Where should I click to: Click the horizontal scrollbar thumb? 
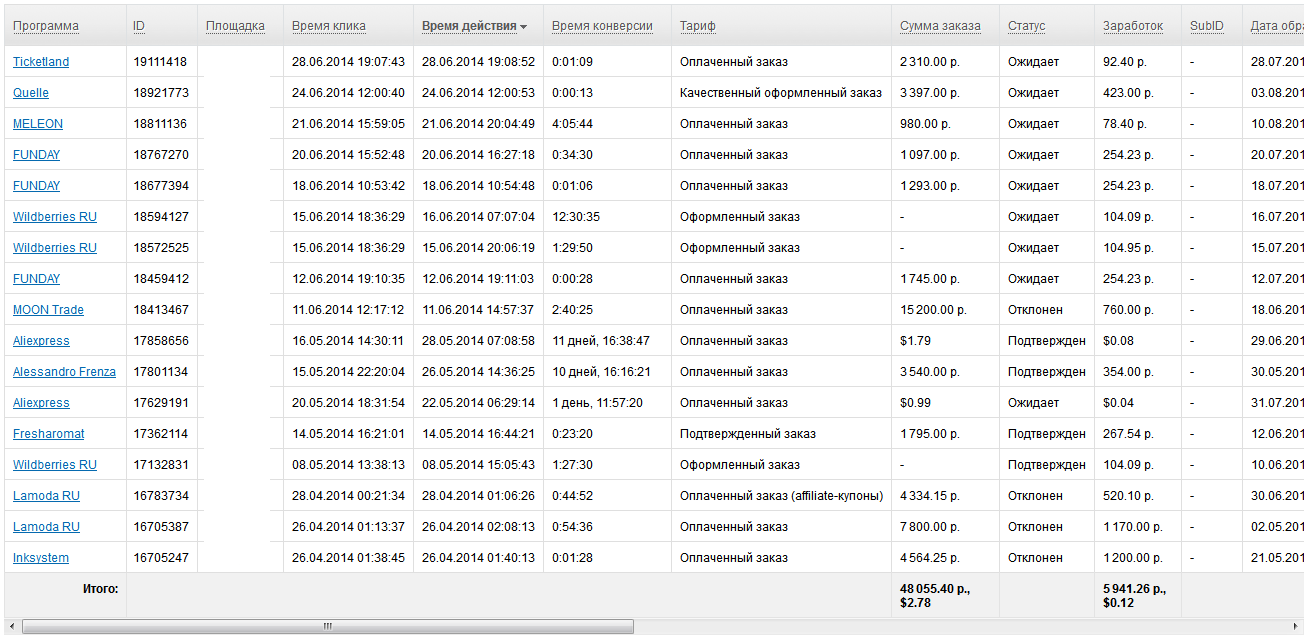tap(327, 627)
